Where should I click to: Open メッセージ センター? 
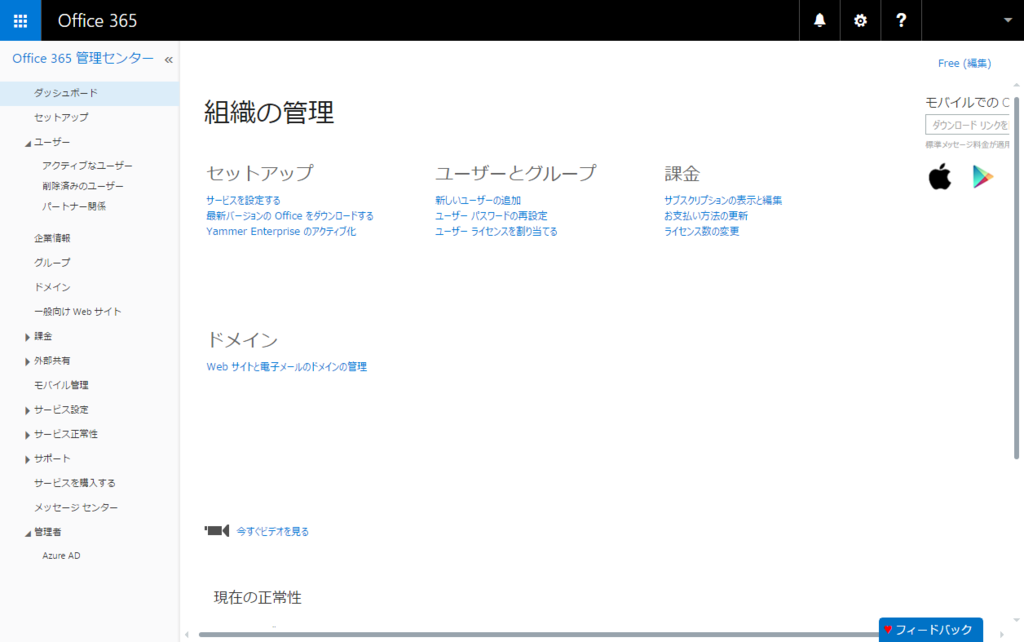click(76, 507)
